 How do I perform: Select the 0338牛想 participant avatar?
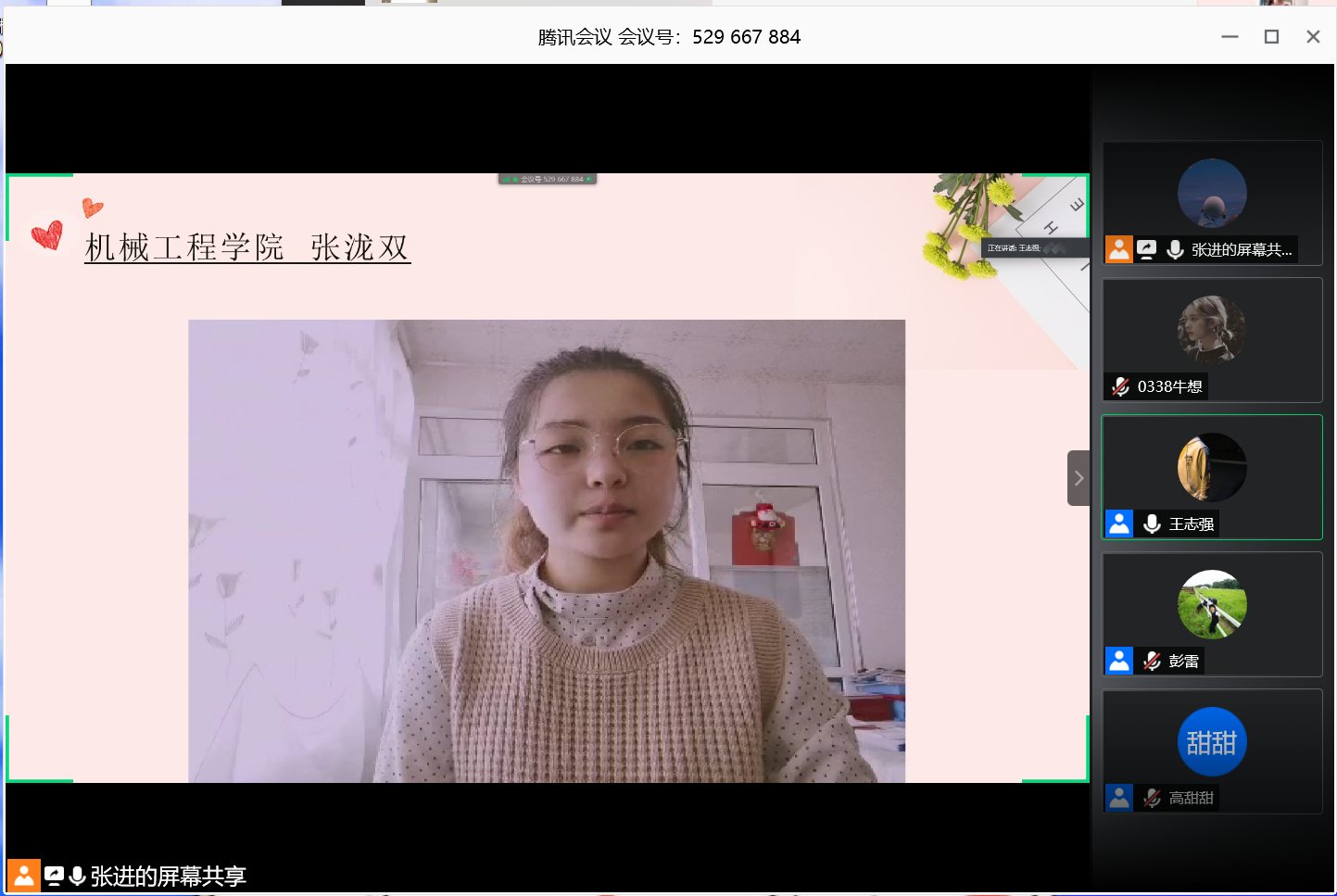pos(1211,330)
